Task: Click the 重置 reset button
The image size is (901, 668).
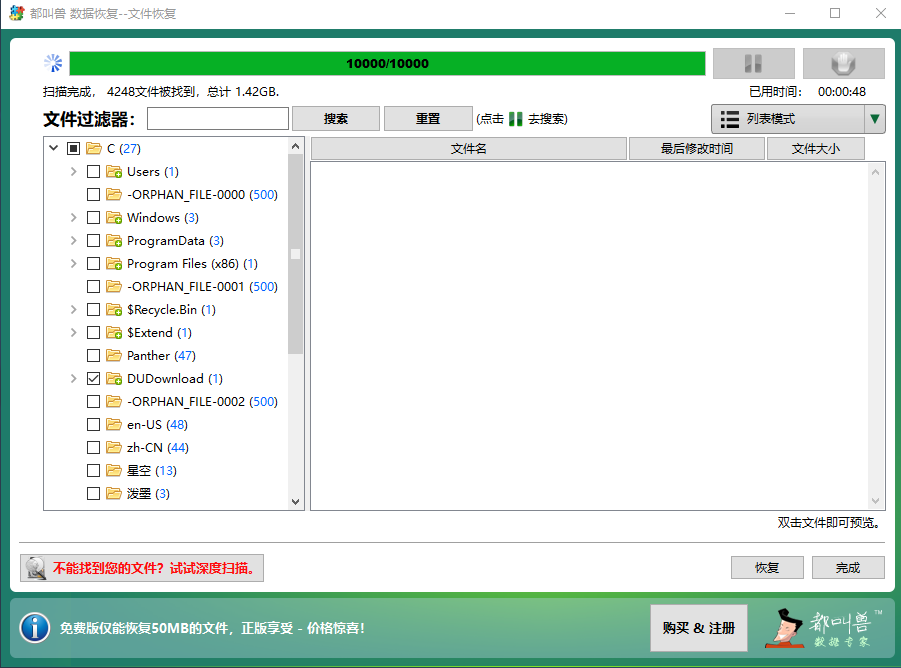Action: tap(428, 119)
